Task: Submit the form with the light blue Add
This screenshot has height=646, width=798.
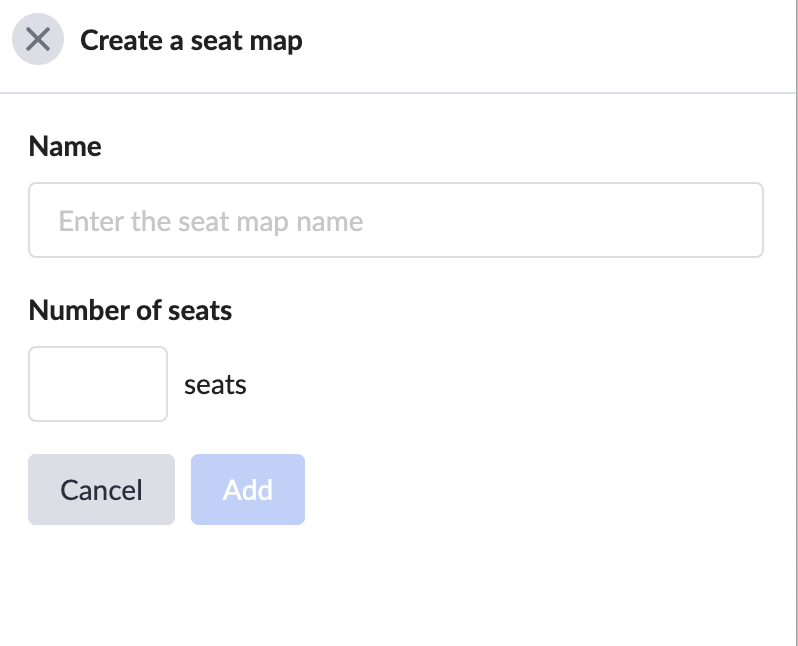Action: [248, 489]
